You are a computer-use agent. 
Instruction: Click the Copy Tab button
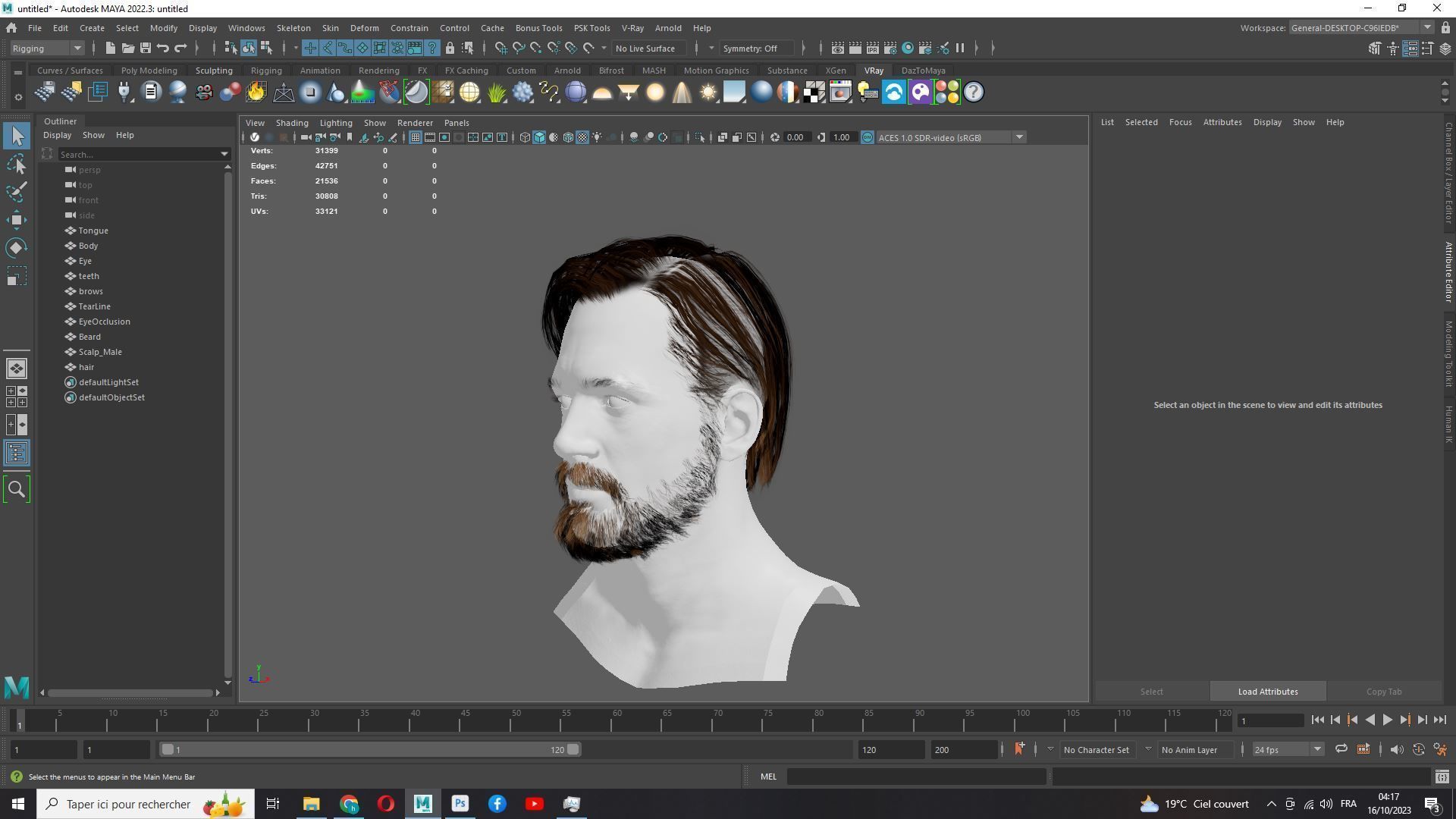(1384, 692)
